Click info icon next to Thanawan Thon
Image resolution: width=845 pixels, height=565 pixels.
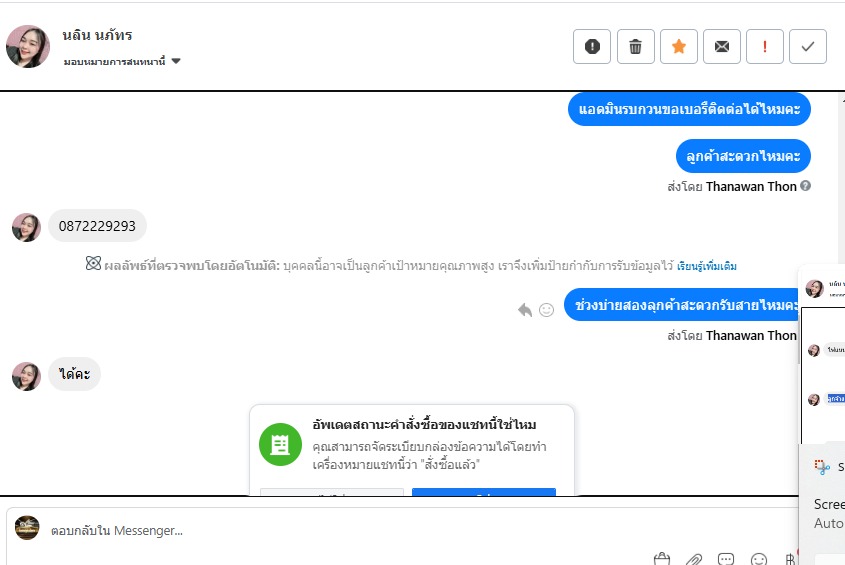pos(806,186)
